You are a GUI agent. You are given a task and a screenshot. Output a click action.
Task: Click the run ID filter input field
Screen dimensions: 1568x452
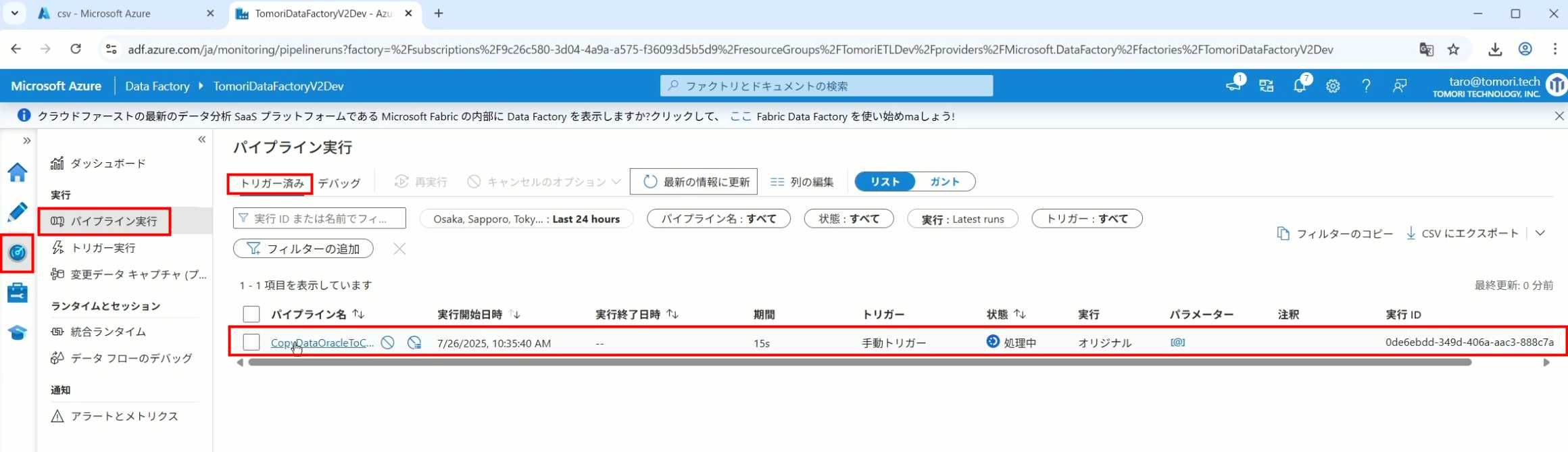tap(320, 219)
